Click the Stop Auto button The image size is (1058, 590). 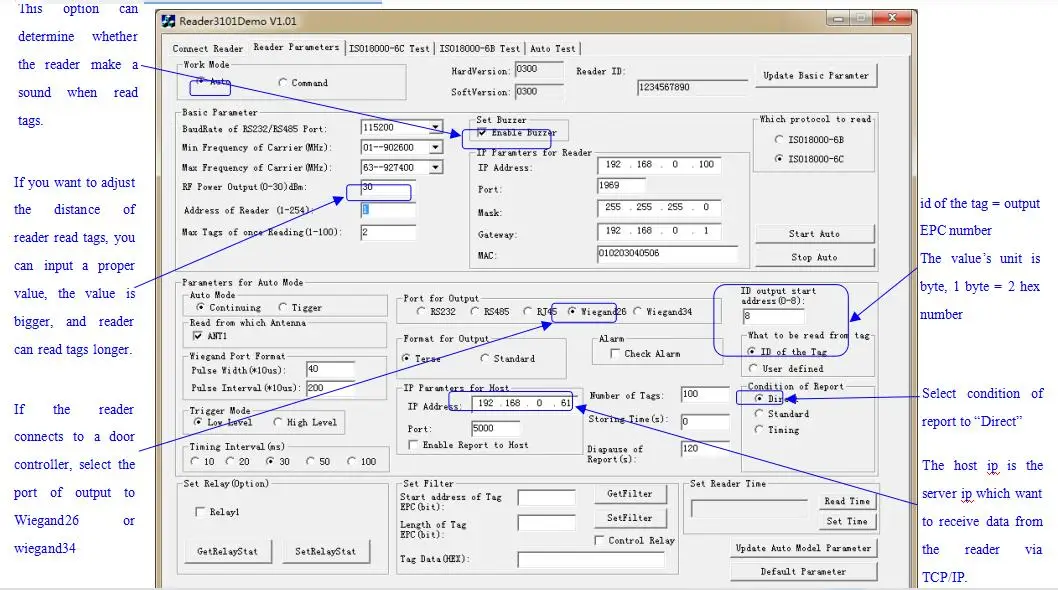(814, 257)
